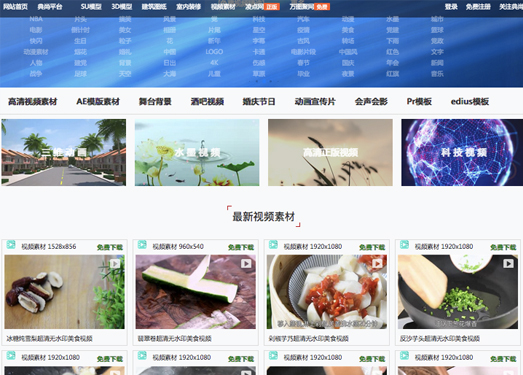
Task: Click the 快闪 tag link
Action: click(36, 41)
